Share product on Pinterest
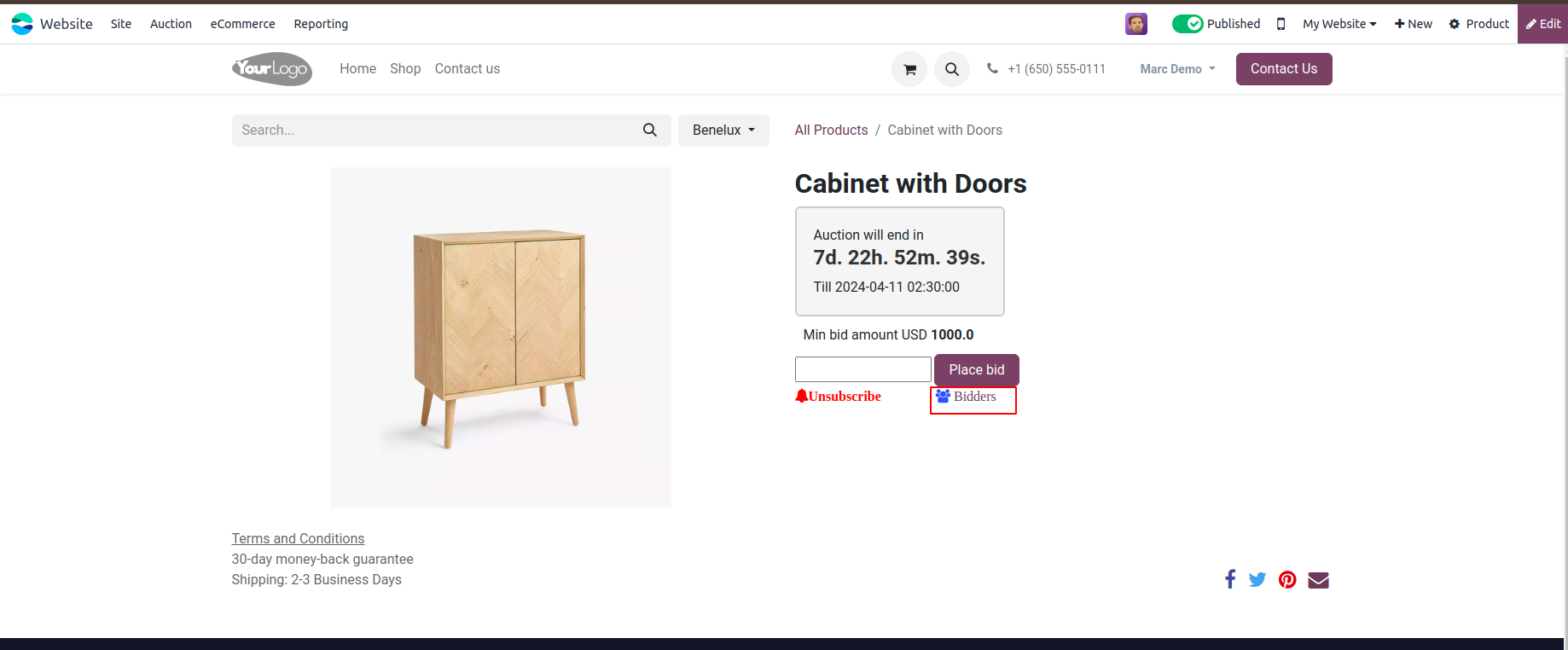1568x650 pixels. pos(1287,580)
